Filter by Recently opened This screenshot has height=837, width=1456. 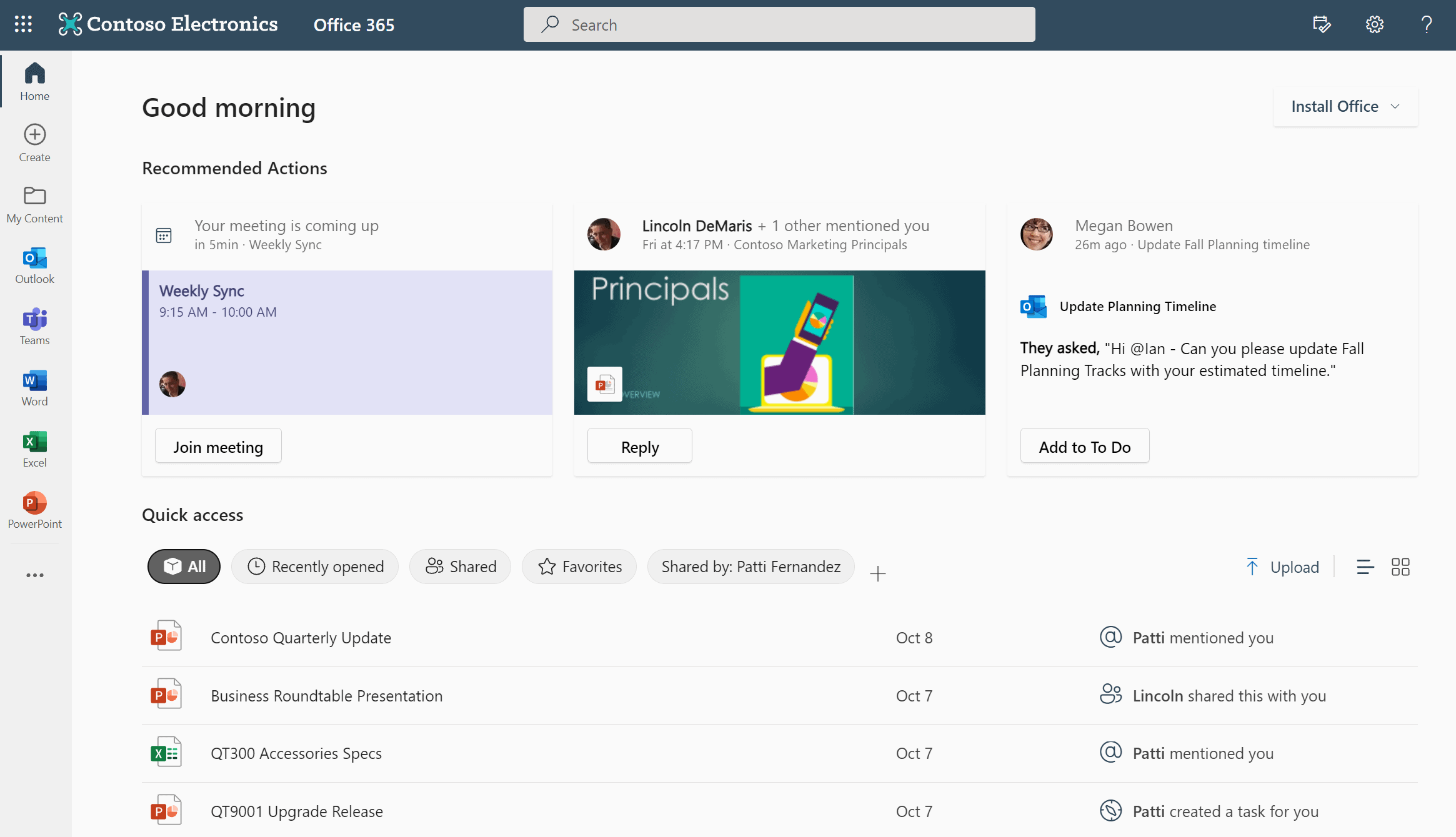point(315,567)
